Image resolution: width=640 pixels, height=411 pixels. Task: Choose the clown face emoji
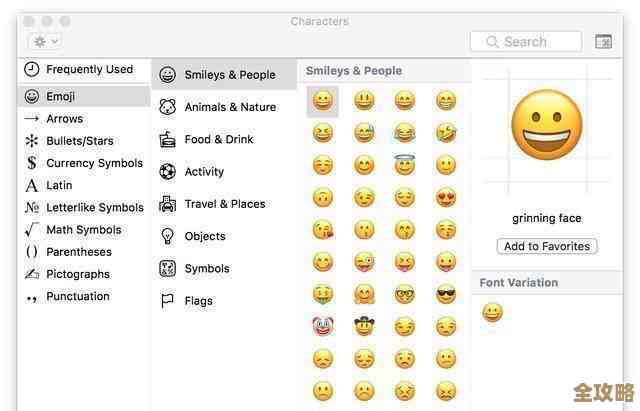coord(322,326)
